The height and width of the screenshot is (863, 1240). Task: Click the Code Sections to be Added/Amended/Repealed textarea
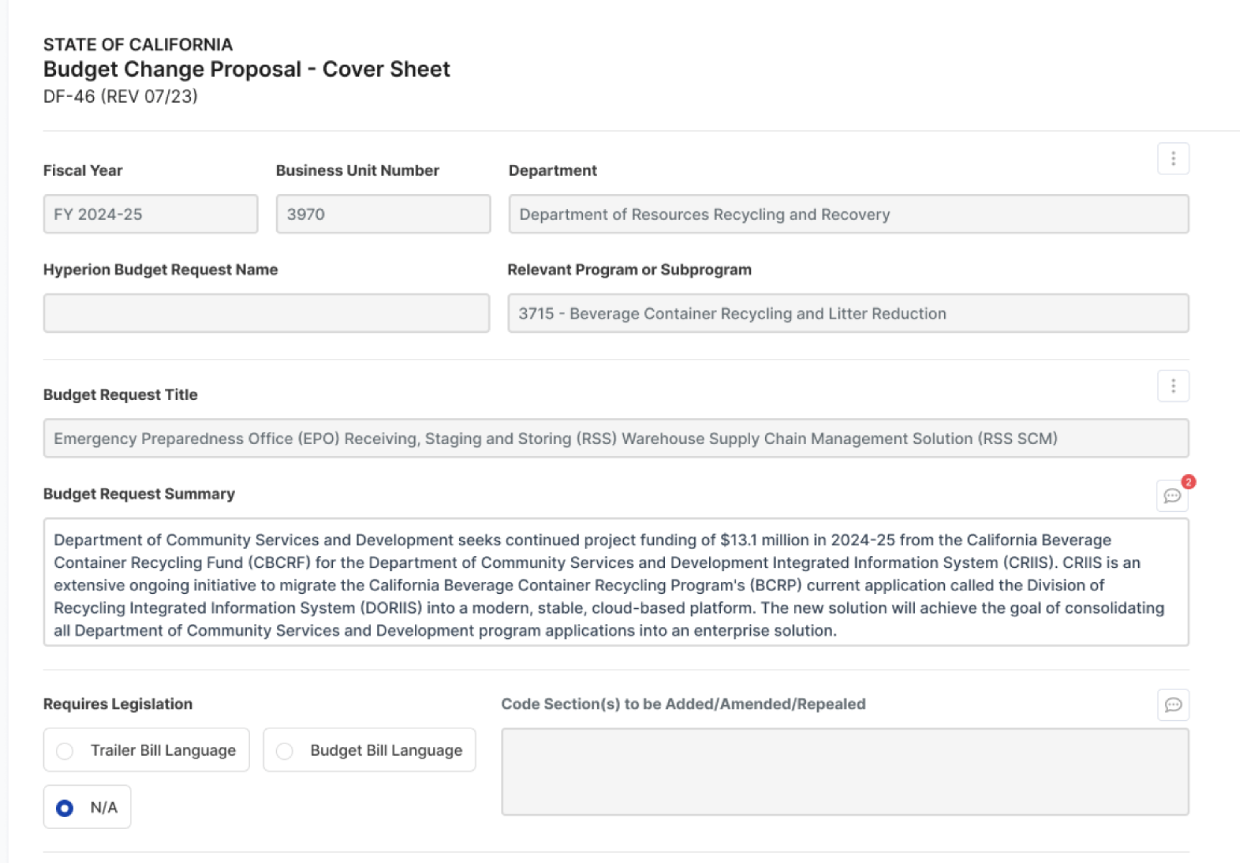point(846,770)
